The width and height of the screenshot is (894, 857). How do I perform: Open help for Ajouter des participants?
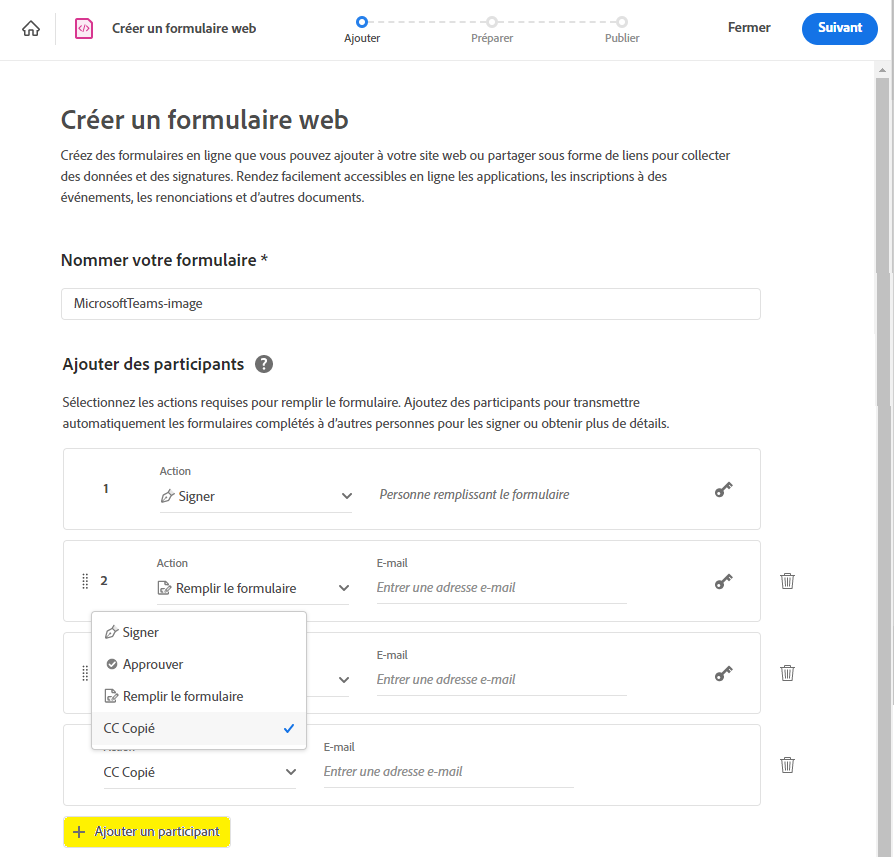click(264, 364)
